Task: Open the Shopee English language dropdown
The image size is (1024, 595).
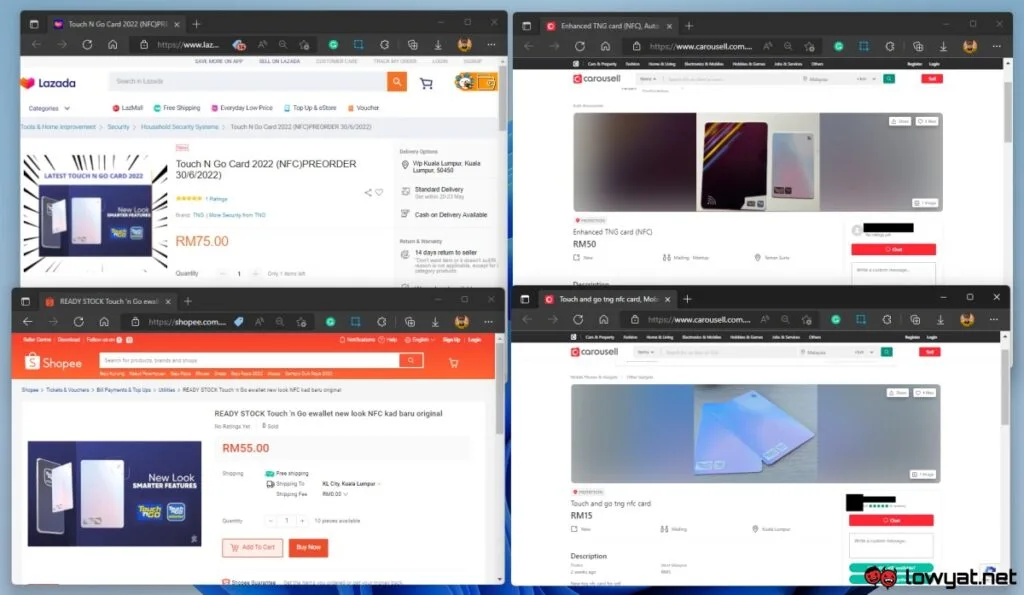Action: pos(420,340)
